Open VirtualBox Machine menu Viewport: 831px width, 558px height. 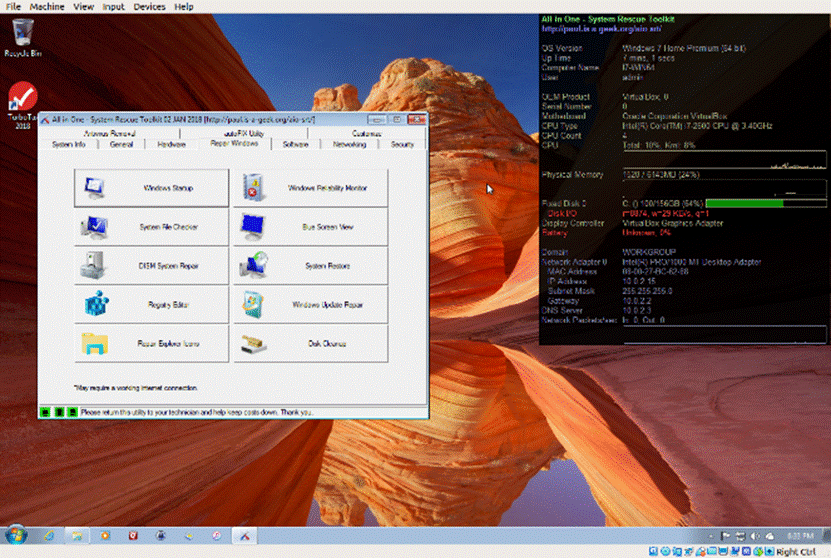(x=47, y=6)
